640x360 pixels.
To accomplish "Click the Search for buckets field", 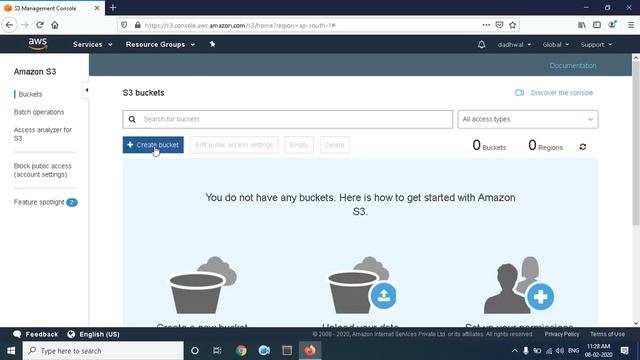I will (x=287, y=119).
